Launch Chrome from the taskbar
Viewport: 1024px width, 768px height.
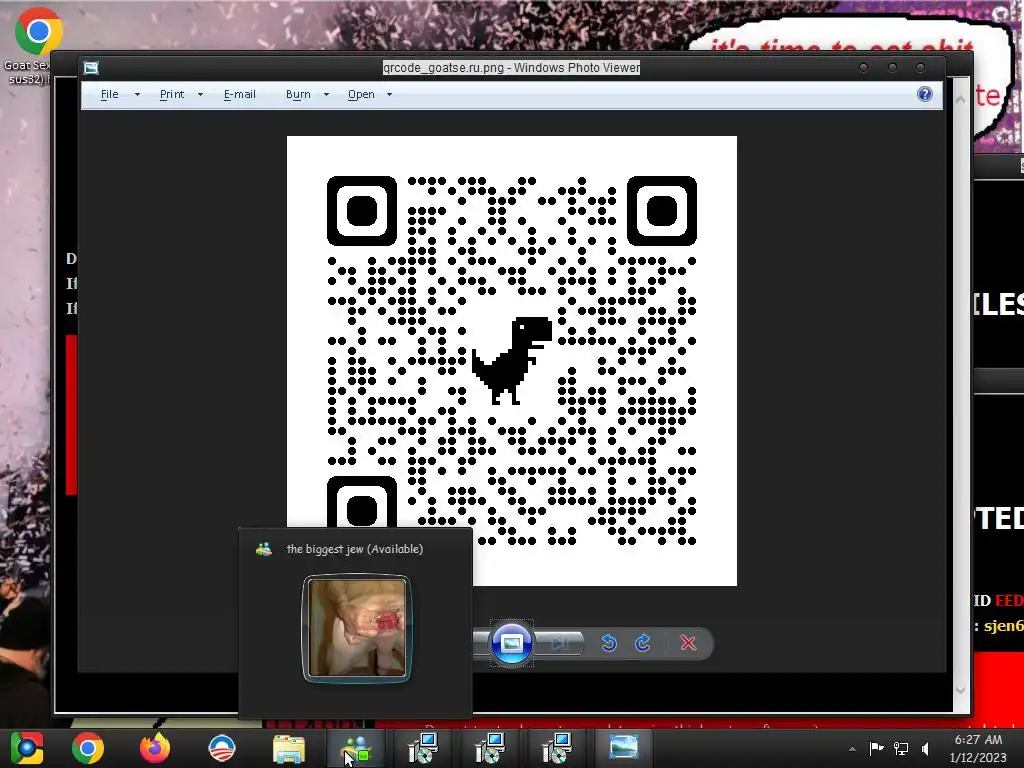[x=88, y=748]
